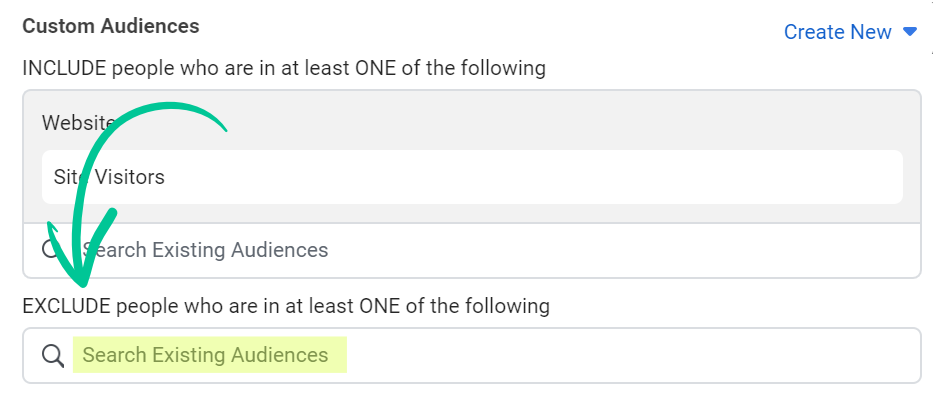The image size is (933, 408).
Task: Click the EXCLUDE people instruction text
Action: point(286,306)
